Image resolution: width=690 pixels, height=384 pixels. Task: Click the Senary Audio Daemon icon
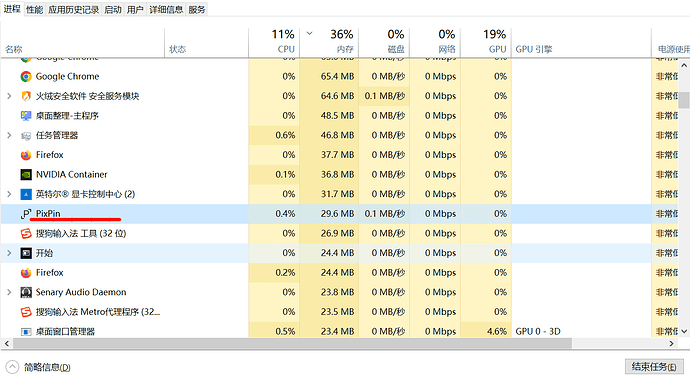[x=26, y=292]
